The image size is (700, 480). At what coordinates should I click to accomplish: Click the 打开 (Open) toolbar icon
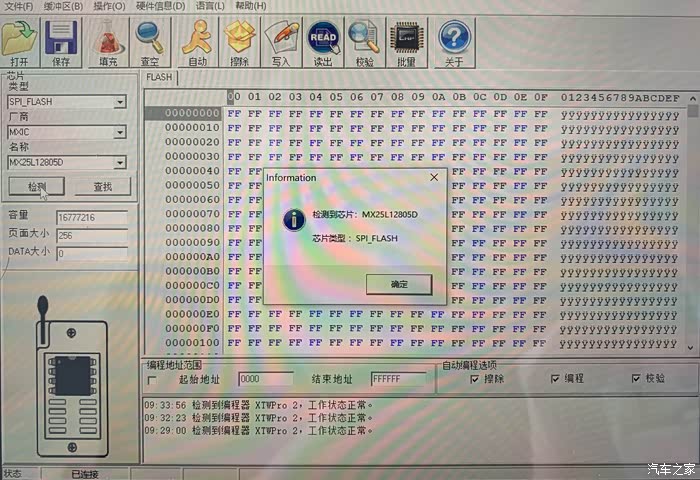click(x=19, y=43)
